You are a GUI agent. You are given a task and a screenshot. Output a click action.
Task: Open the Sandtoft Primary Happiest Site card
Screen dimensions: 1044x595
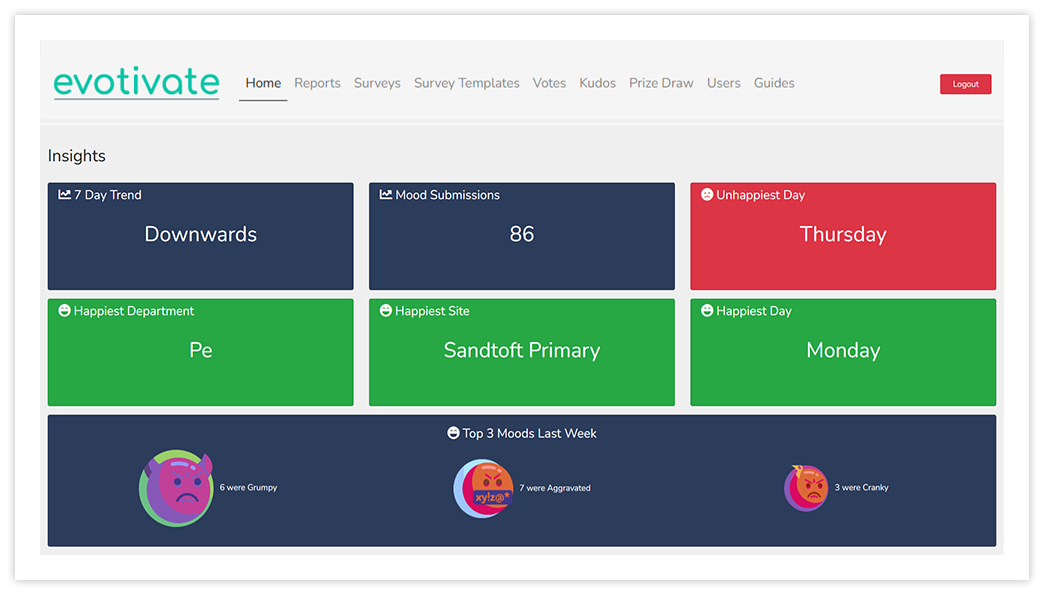(522, 352)
